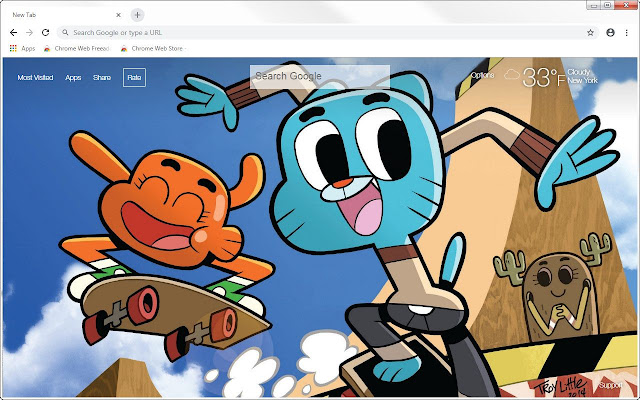Open the Most Visited menu
This screenshot has width=640, height=400.
pyautogui.click(x=35, y=78)
